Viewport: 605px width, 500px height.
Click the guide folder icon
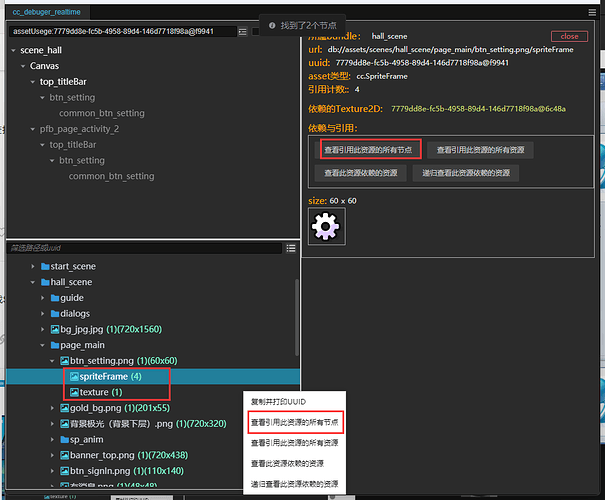pos(55,298)
